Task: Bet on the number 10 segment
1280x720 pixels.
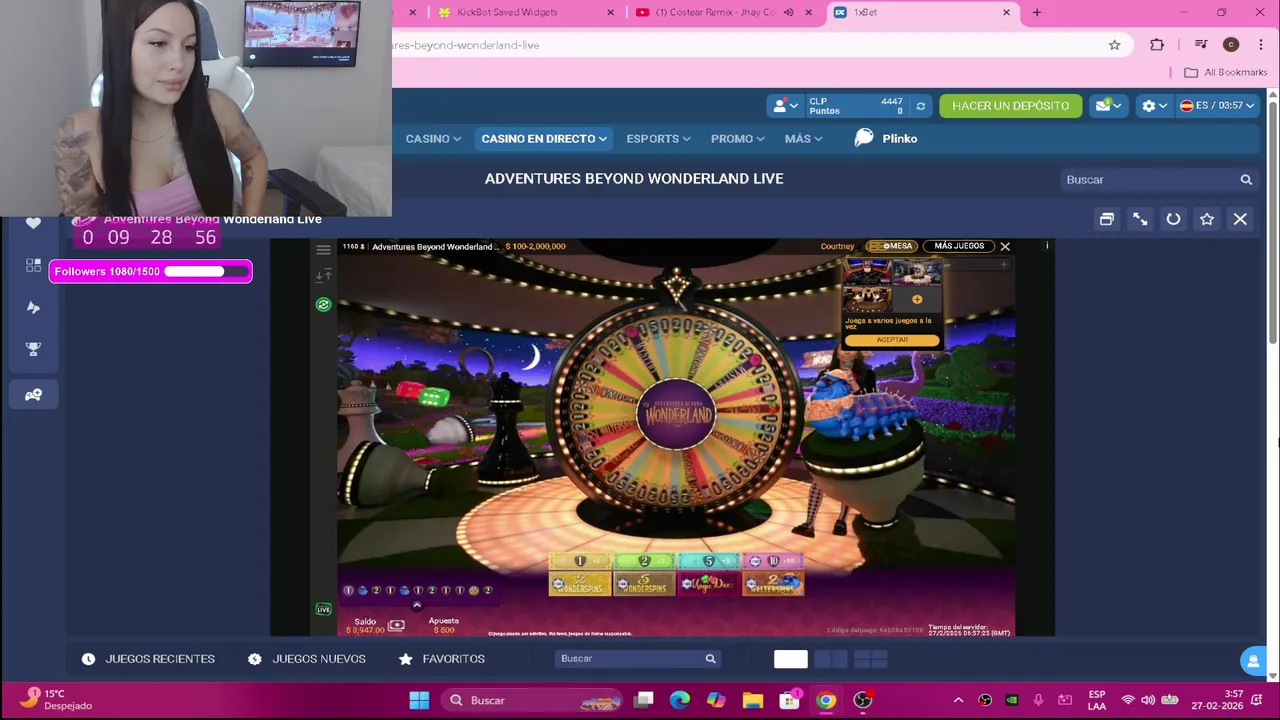Action: pos(773,561)
